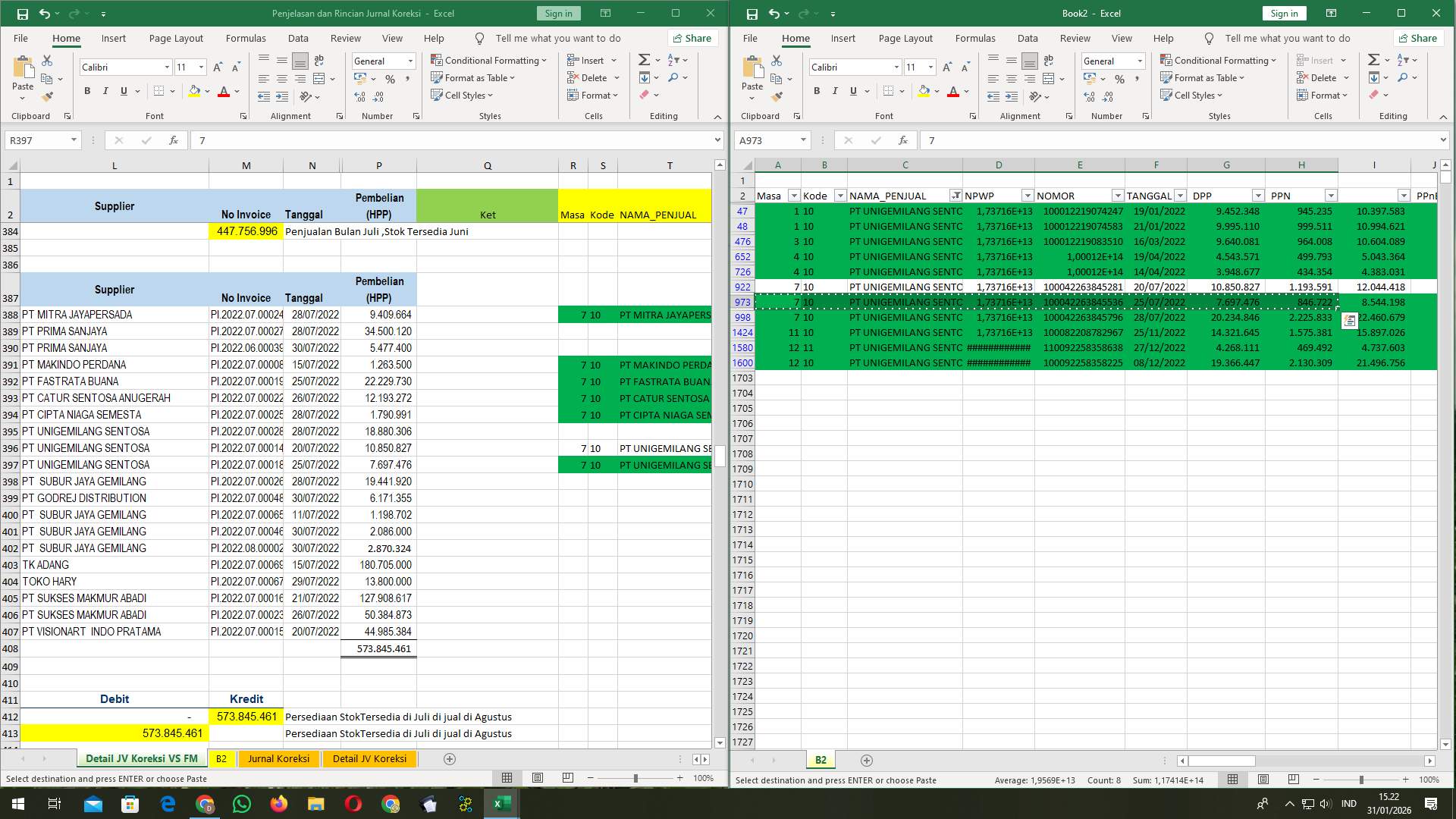Select the Fill Color bucket icon
1456x819 pixels.
point(194,91)
